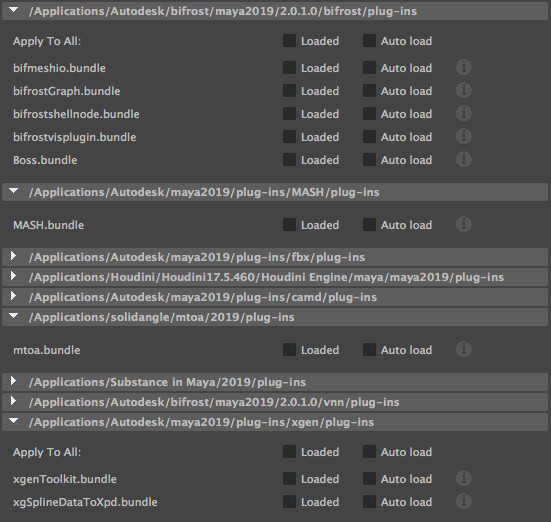
Task: Check Auto load for MASH.bundle
Action: coord(369,225)
